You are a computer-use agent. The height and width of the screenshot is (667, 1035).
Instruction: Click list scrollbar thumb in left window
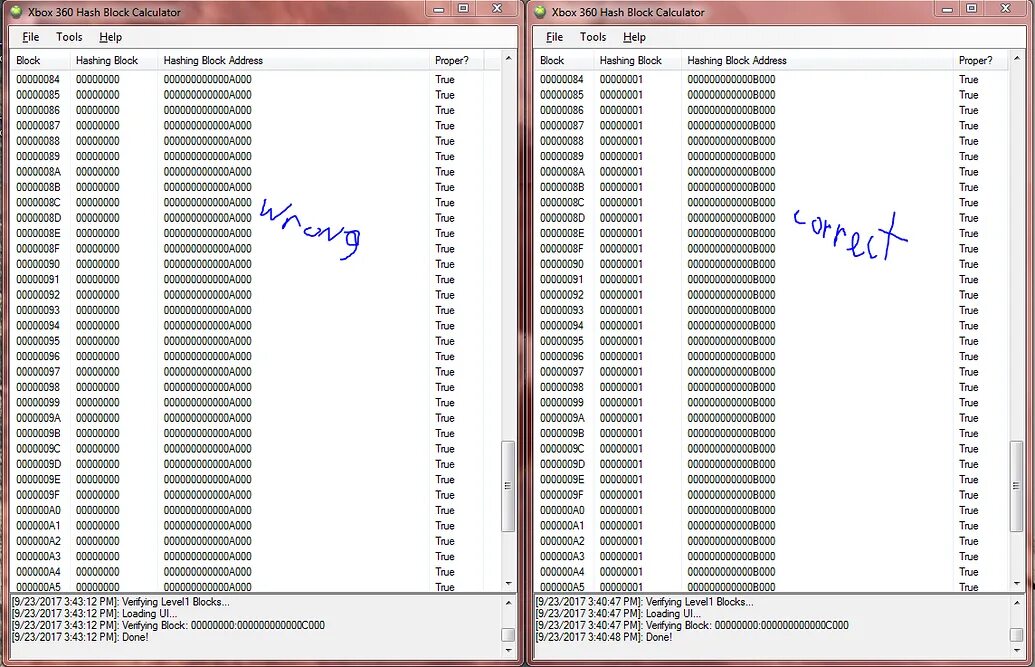click(x=508, y=486)
